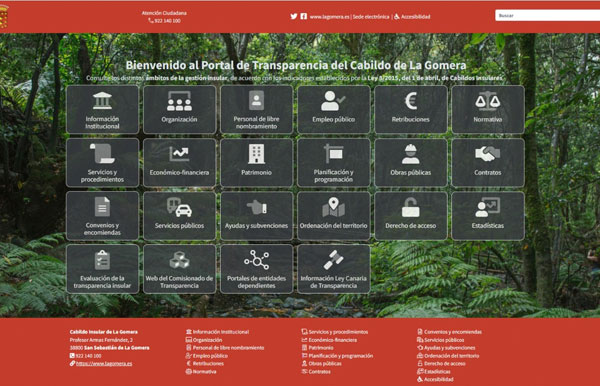Click the Sede electrónica header link

(x=371, y=17)
